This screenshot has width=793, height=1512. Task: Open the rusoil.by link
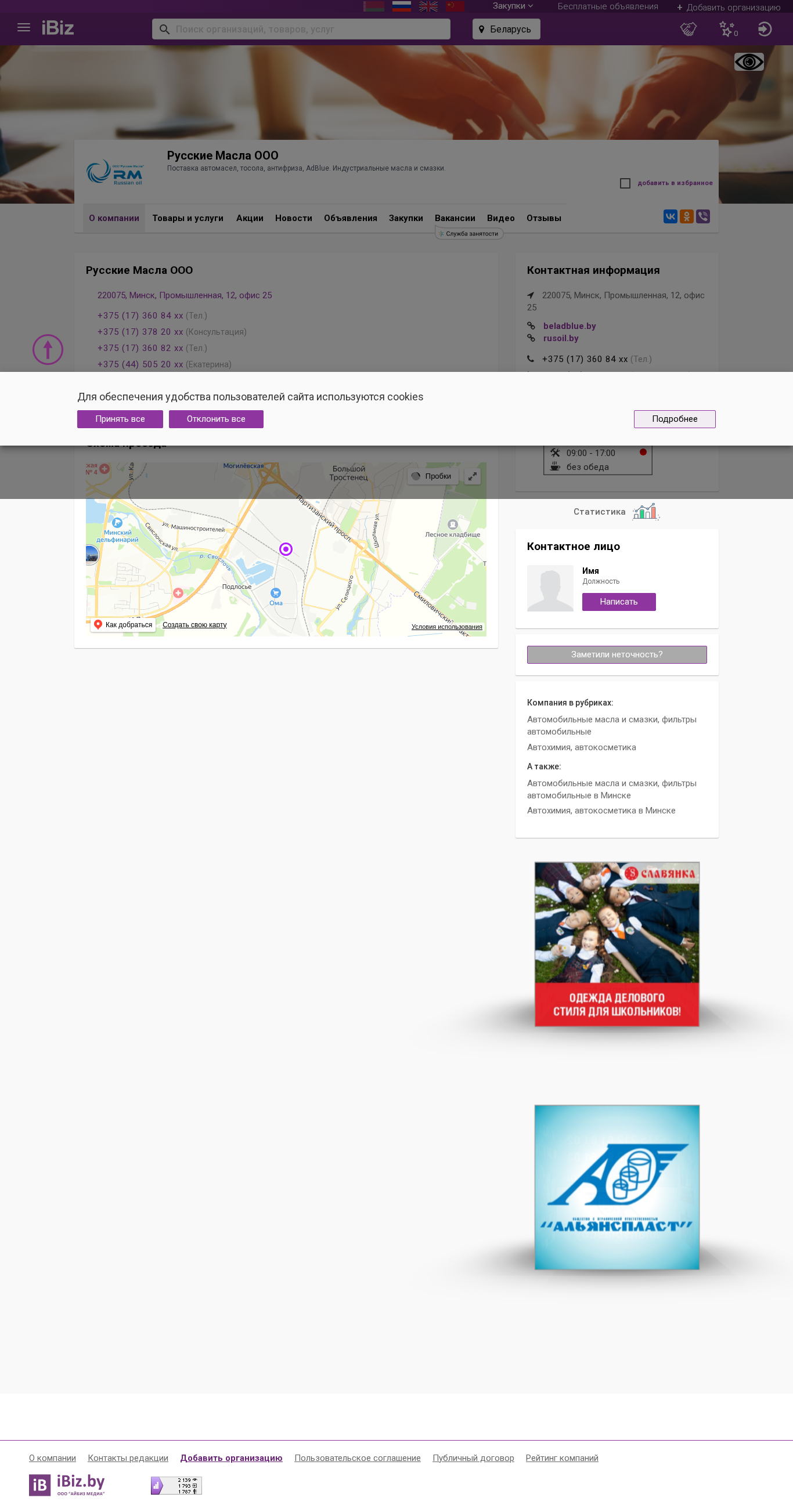tap(561, 339)
